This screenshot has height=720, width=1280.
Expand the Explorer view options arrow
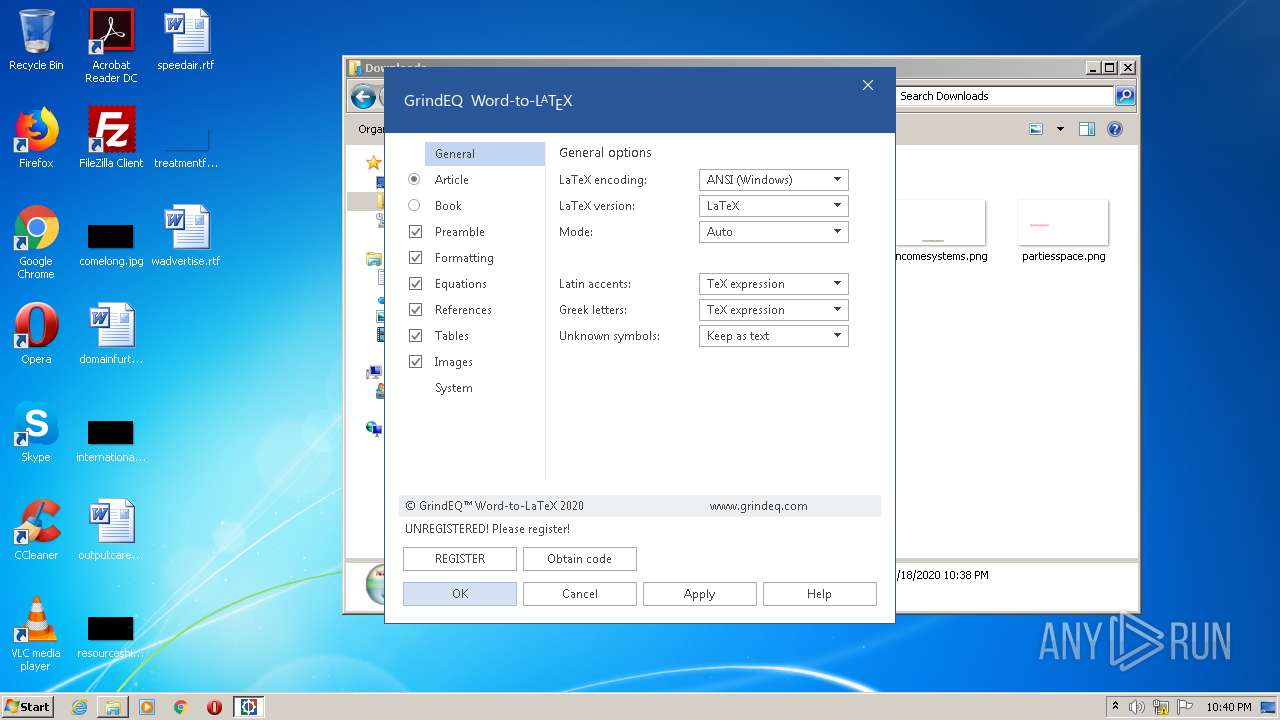point(1060,129)
